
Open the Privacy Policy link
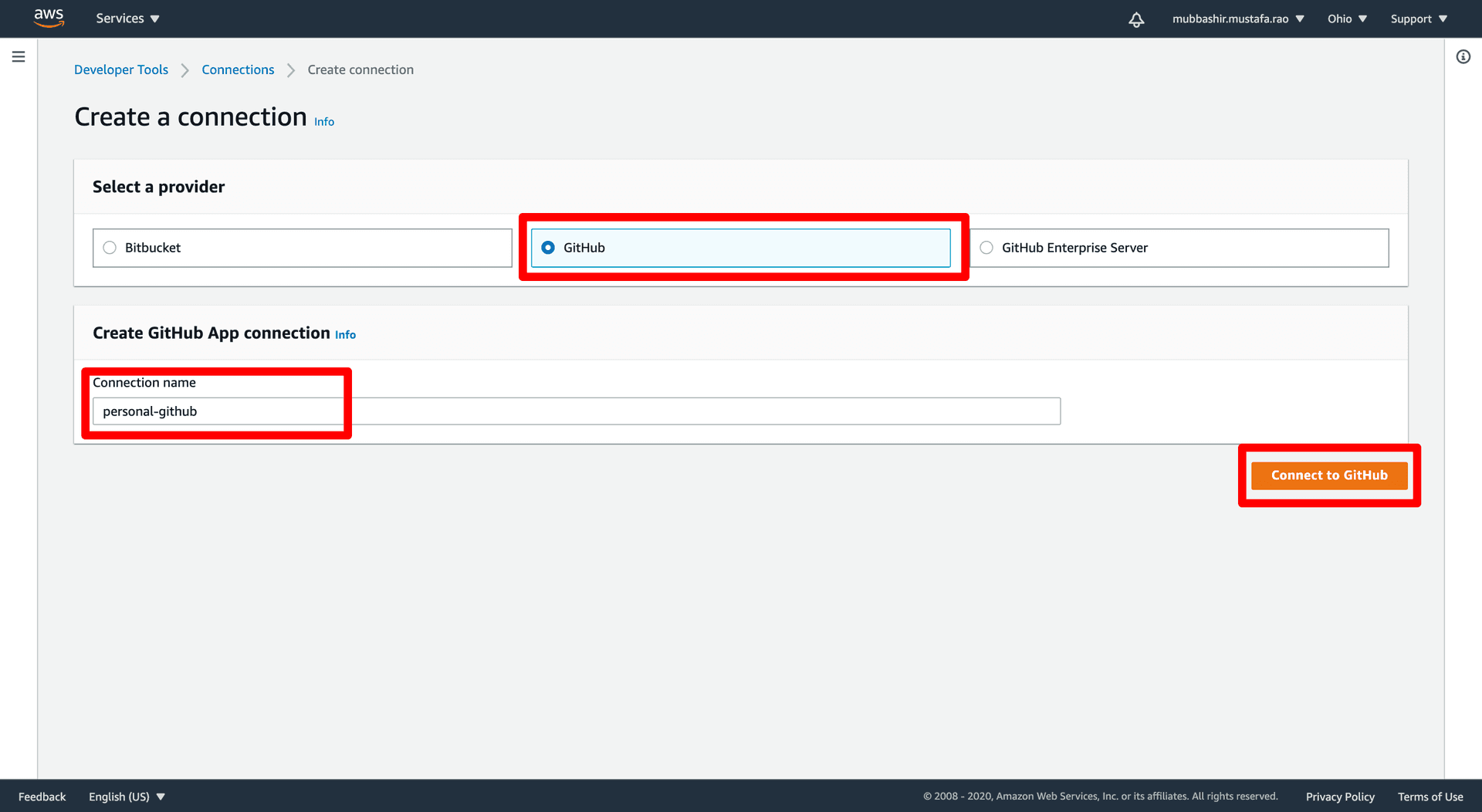pos(1340,797)
